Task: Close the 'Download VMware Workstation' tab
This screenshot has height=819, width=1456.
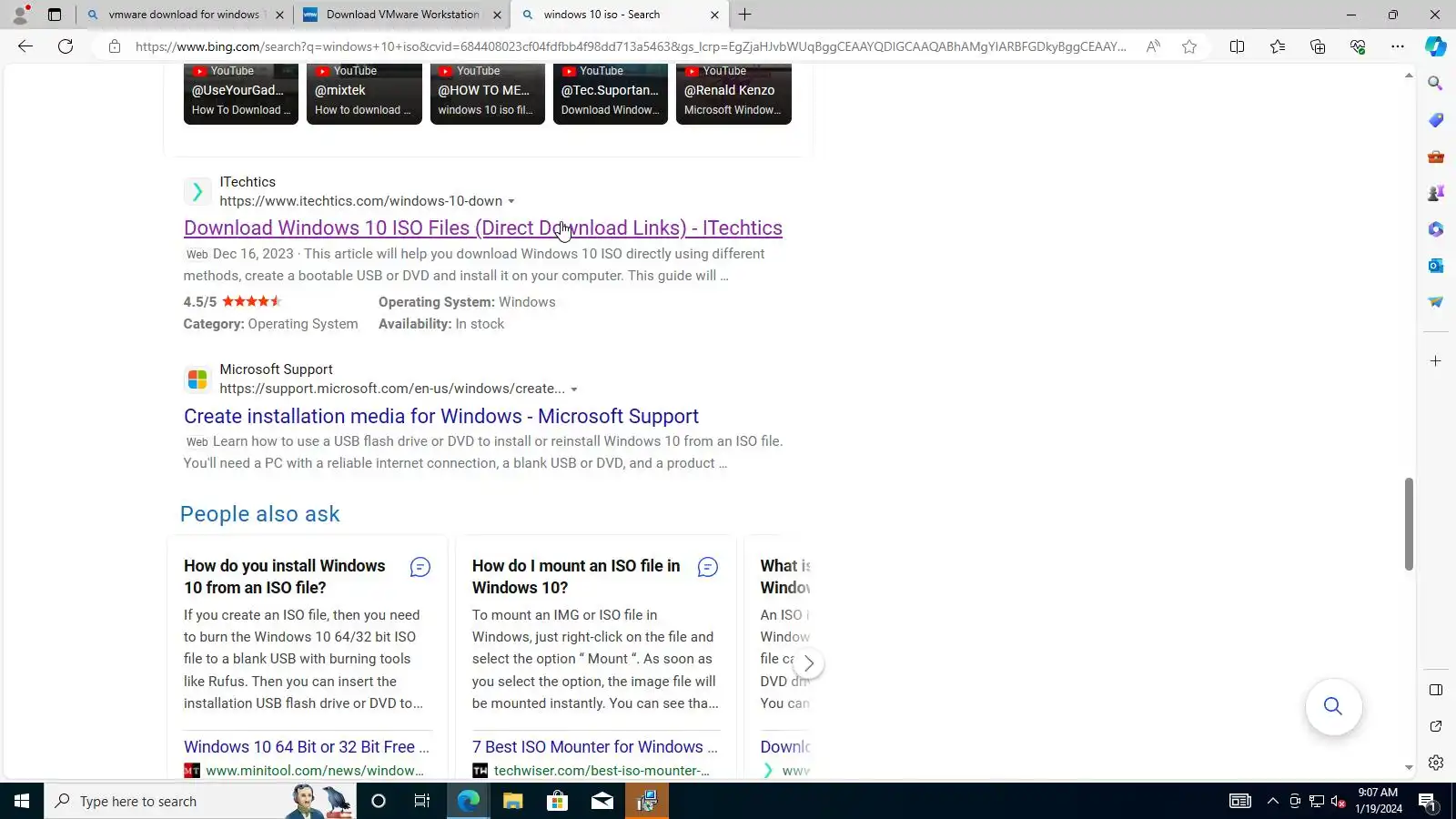Action: pos(497,15)
